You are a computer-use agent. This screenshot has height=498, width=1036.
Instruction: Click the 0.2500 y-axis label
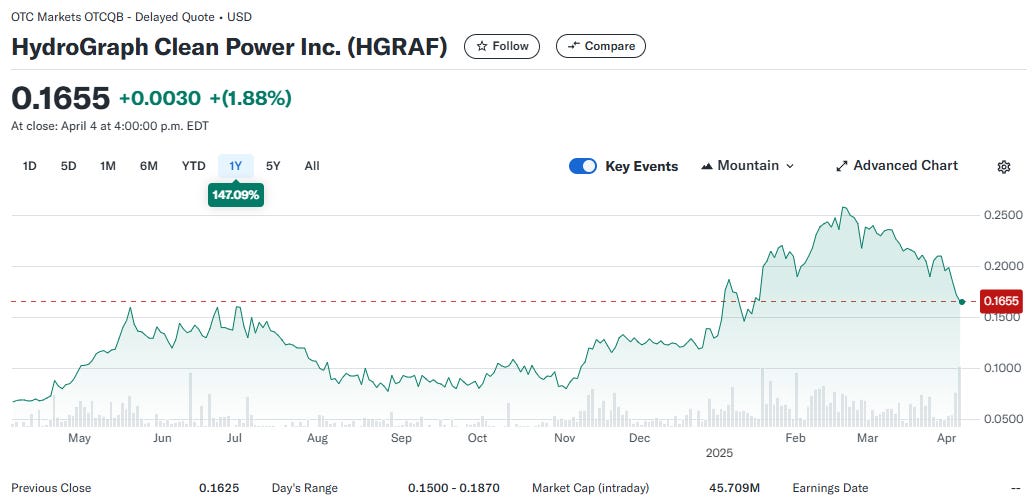pos(1002,215)
